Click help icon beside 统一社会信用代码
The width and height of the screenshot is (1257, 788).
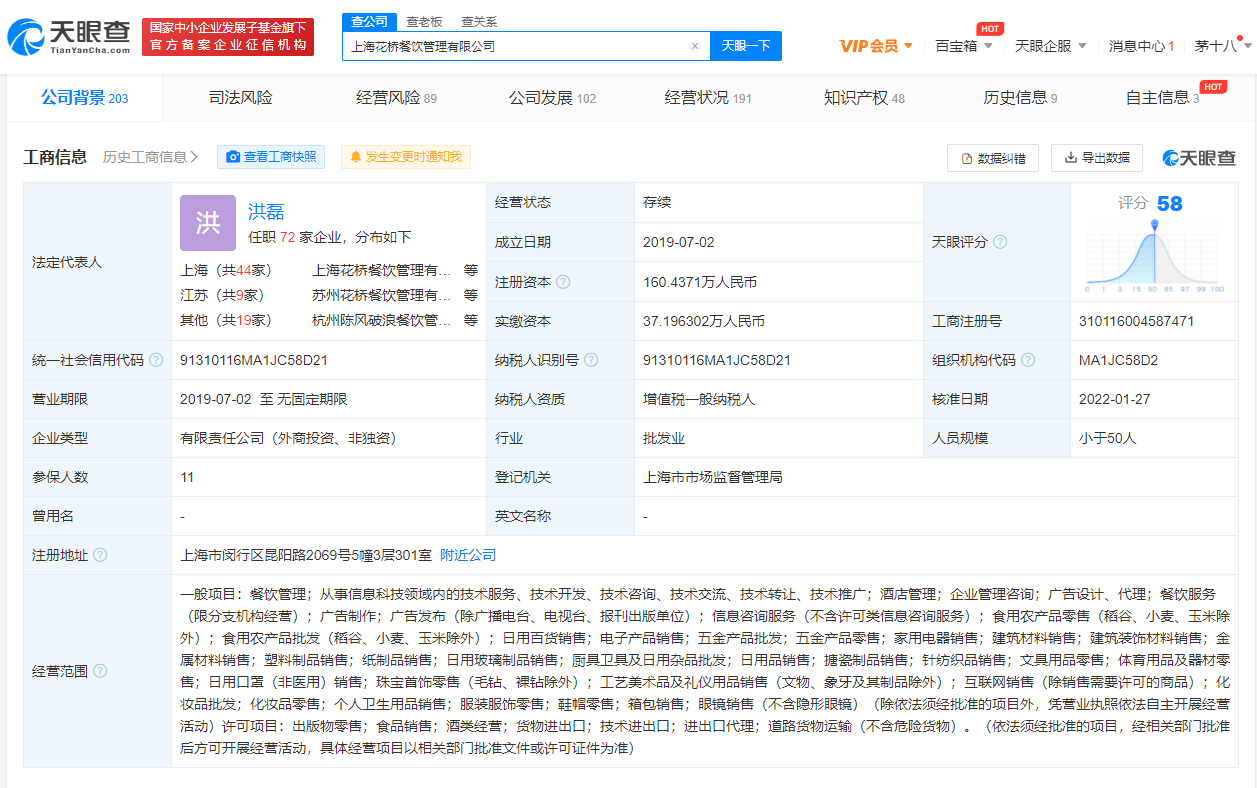click(156, 360)
